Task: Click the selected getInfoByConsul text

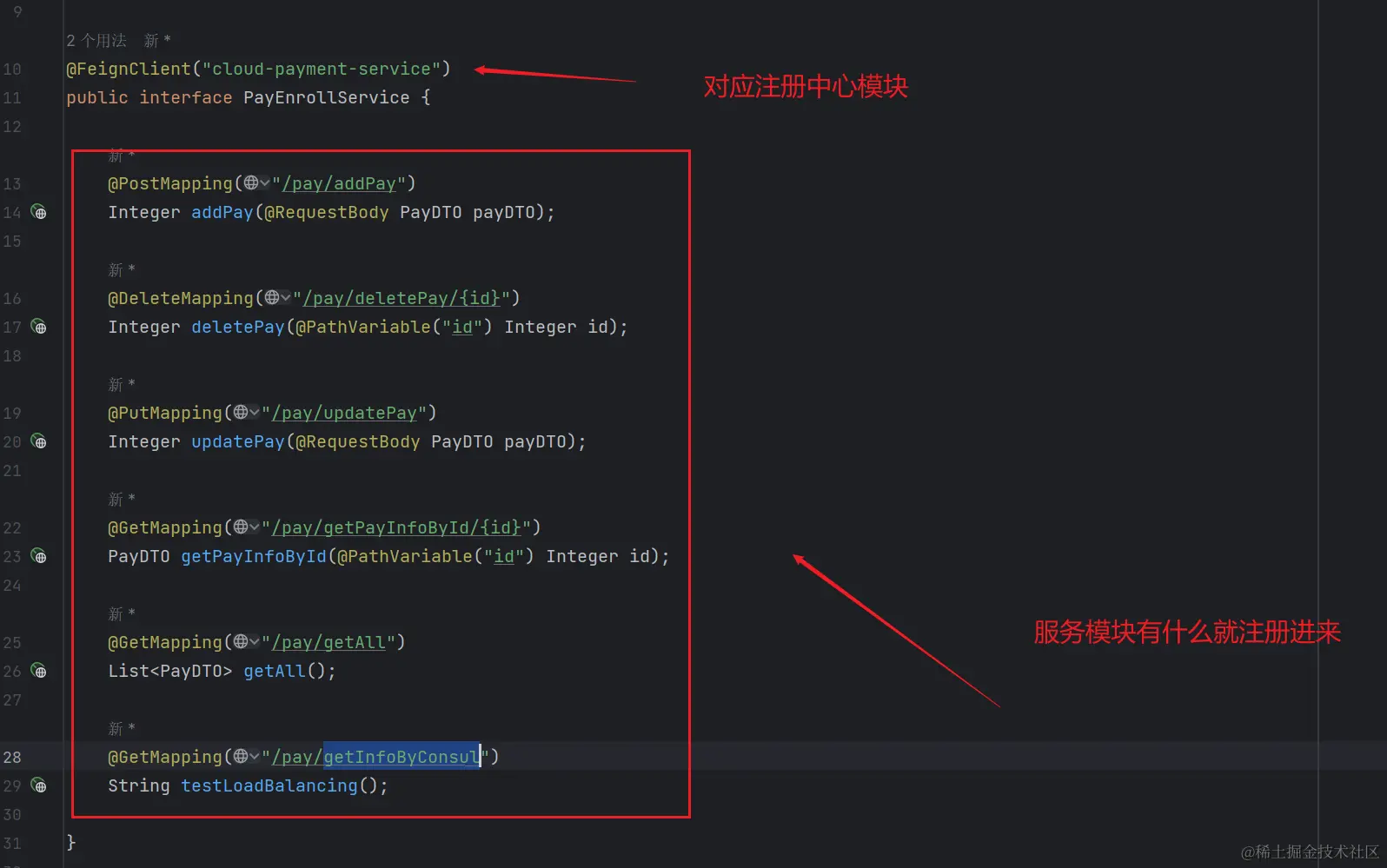Action: [x=401, y=757]
